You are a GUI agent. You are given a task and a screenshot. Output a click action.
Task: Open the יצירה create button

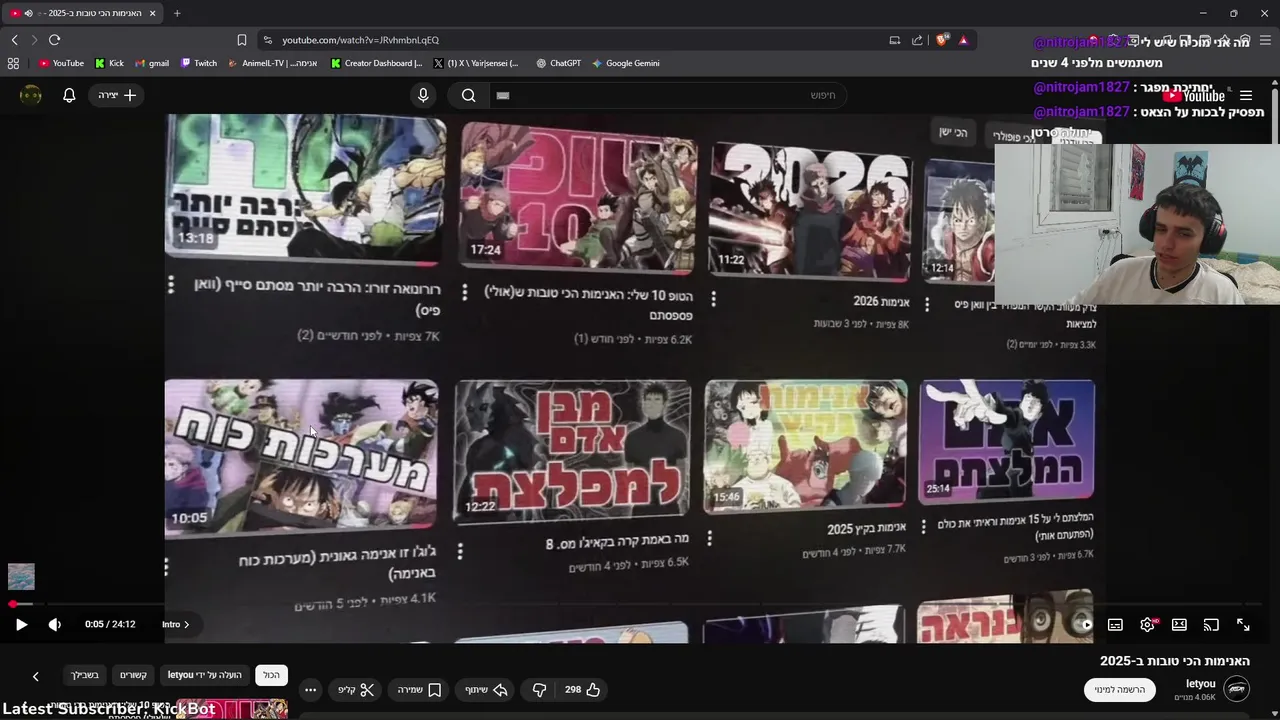click(117, 95)
